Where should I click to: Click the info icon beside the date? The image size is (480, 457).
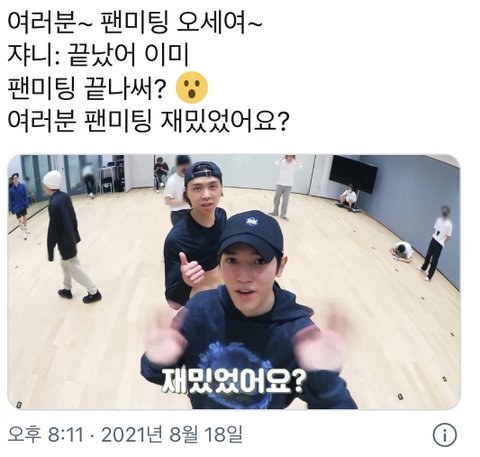click(444, 435)
